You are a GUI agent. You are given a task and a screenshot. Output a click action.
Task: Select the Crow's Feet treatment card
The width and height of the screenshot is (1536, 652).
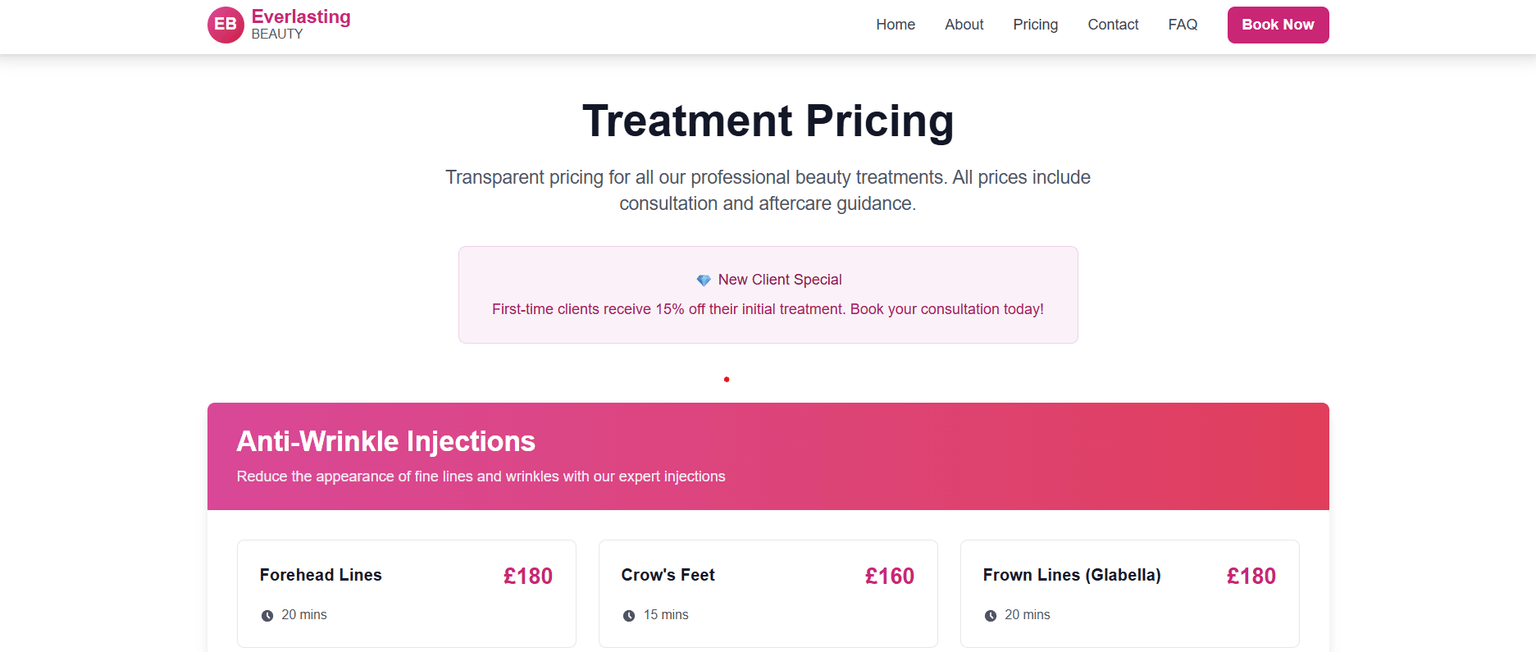click(768, 594)
